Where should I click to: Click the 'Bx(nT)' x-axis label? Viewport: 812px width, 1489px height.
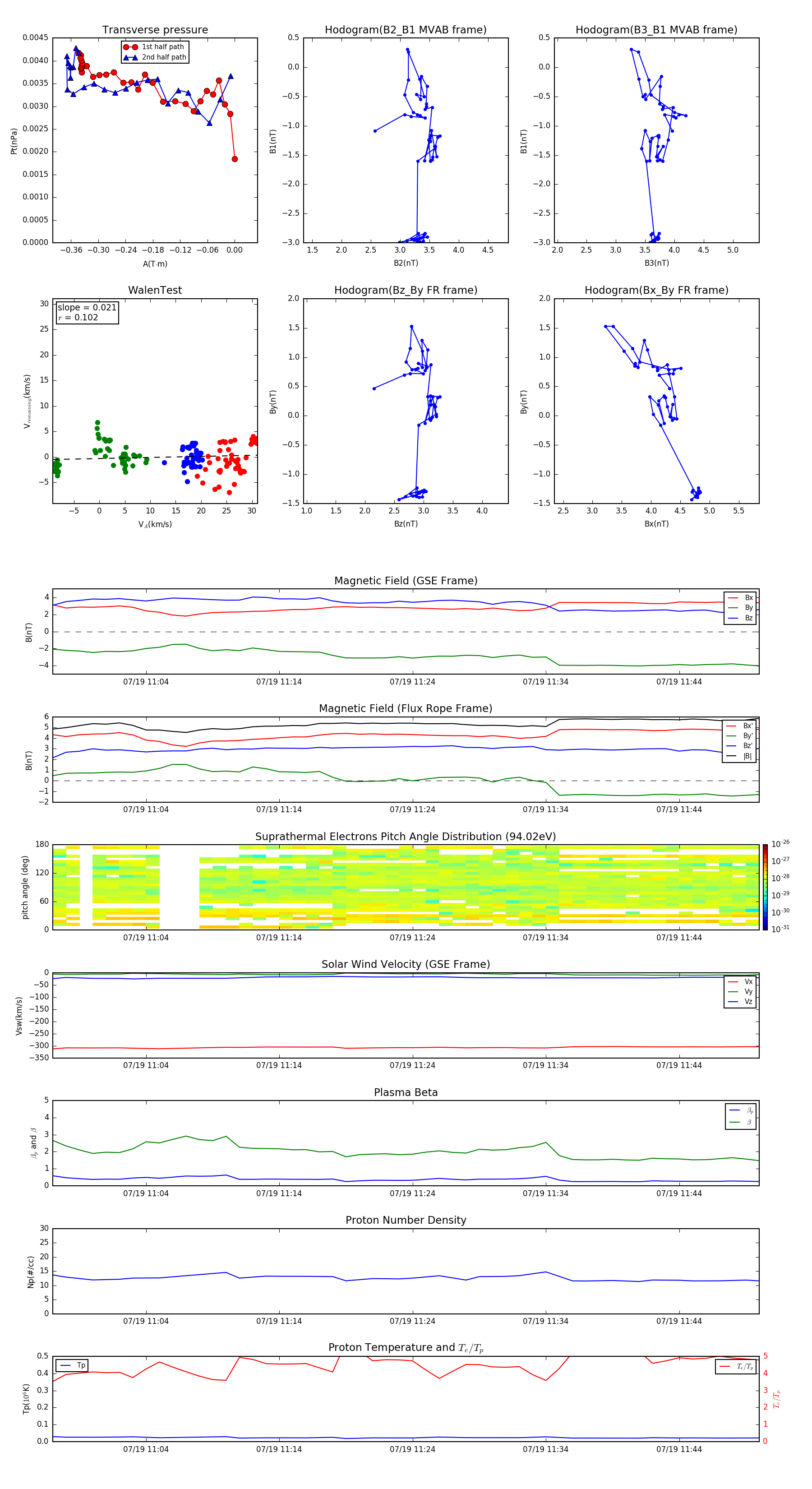coord(656,524)
